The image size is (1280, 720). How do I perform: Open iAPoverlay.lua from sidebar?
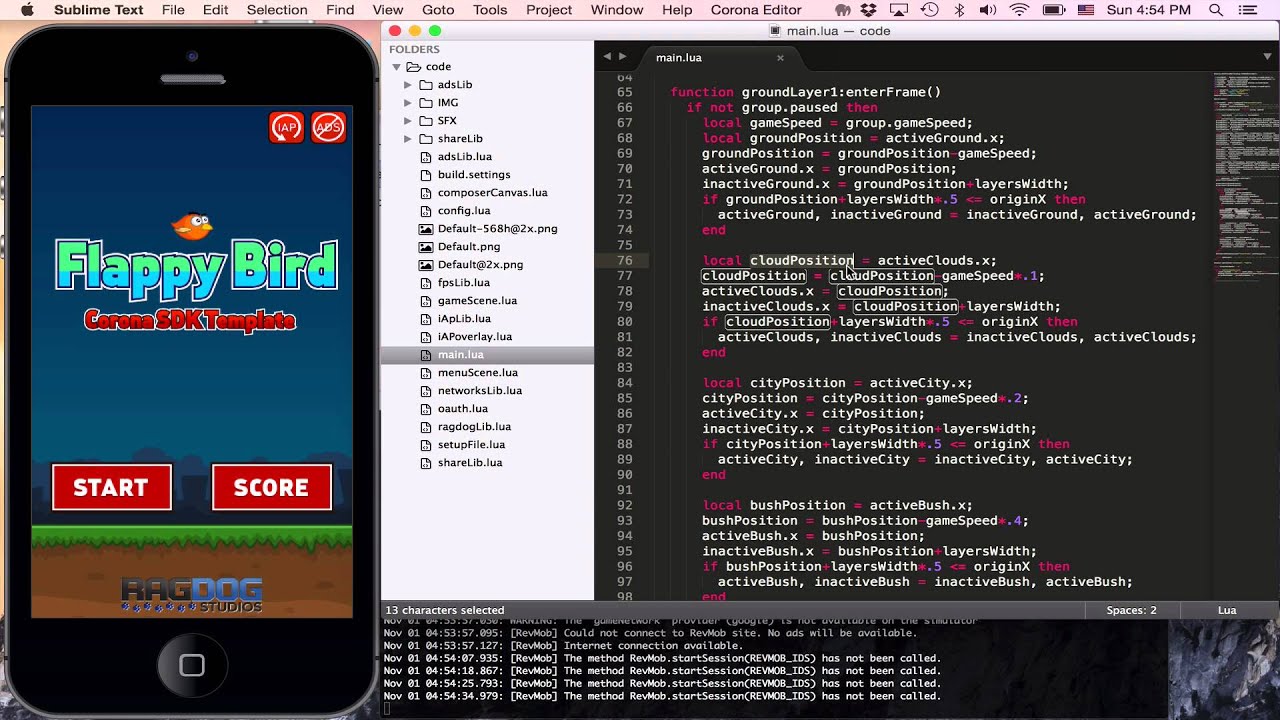click(475, 336)
